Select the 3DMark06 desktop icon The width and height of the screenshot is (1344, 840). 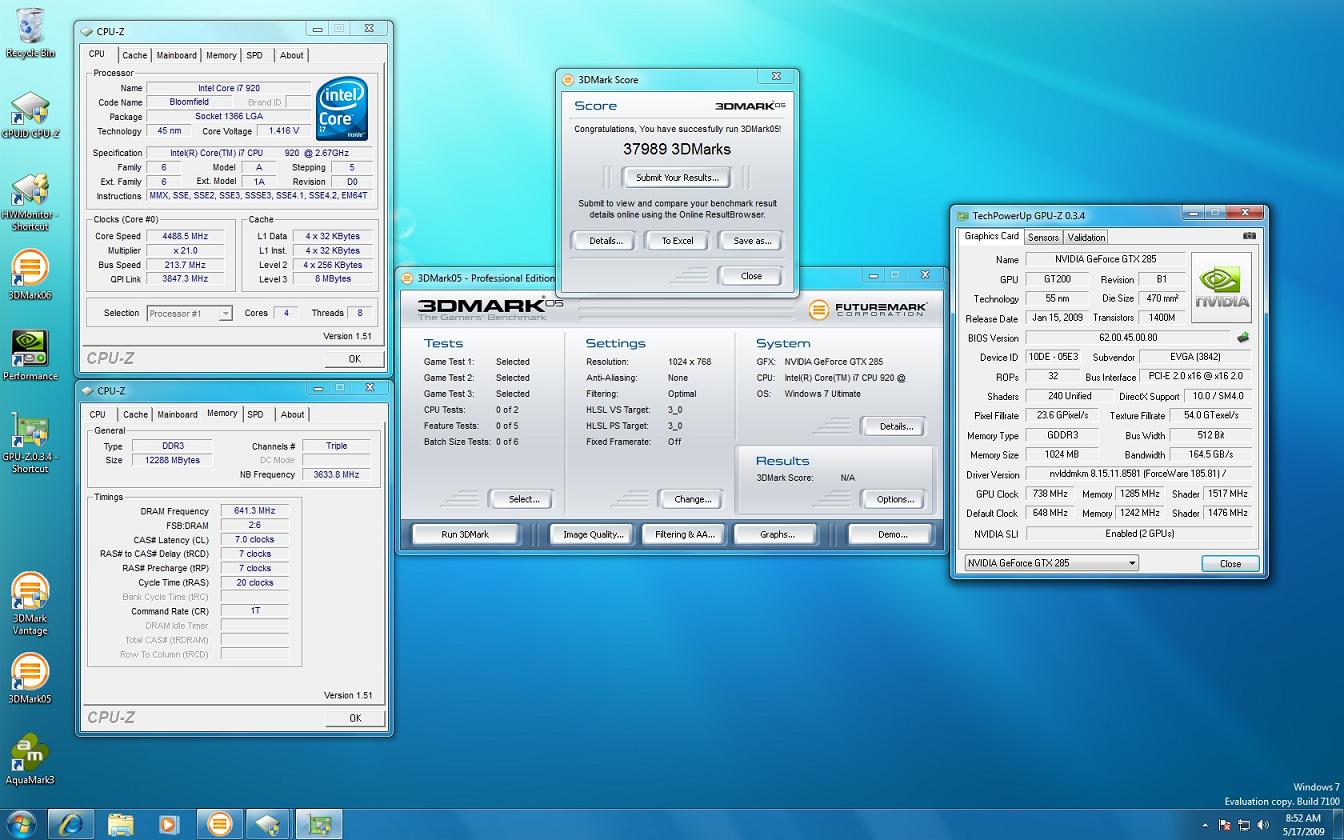coord(30,275)
